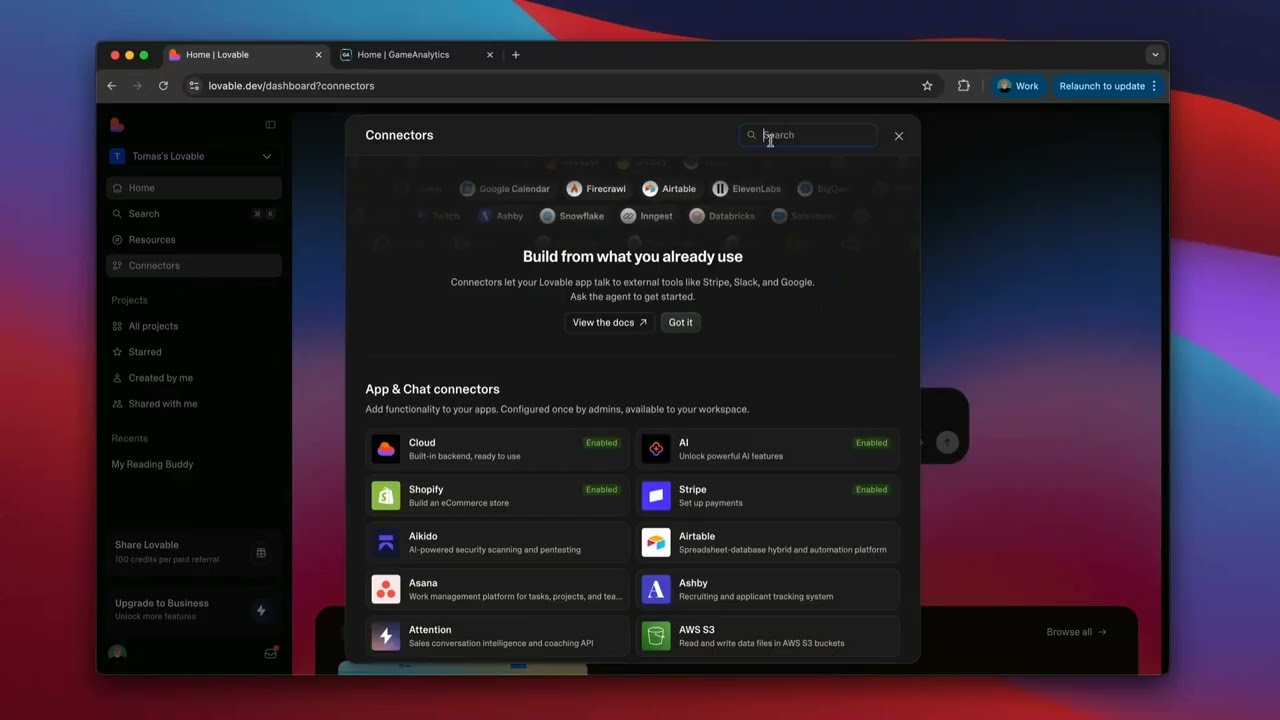The height and width of the screenshot is (720, 1280).
Task: Open the tab search dropdown arrow
Action: coord(1155,55)
